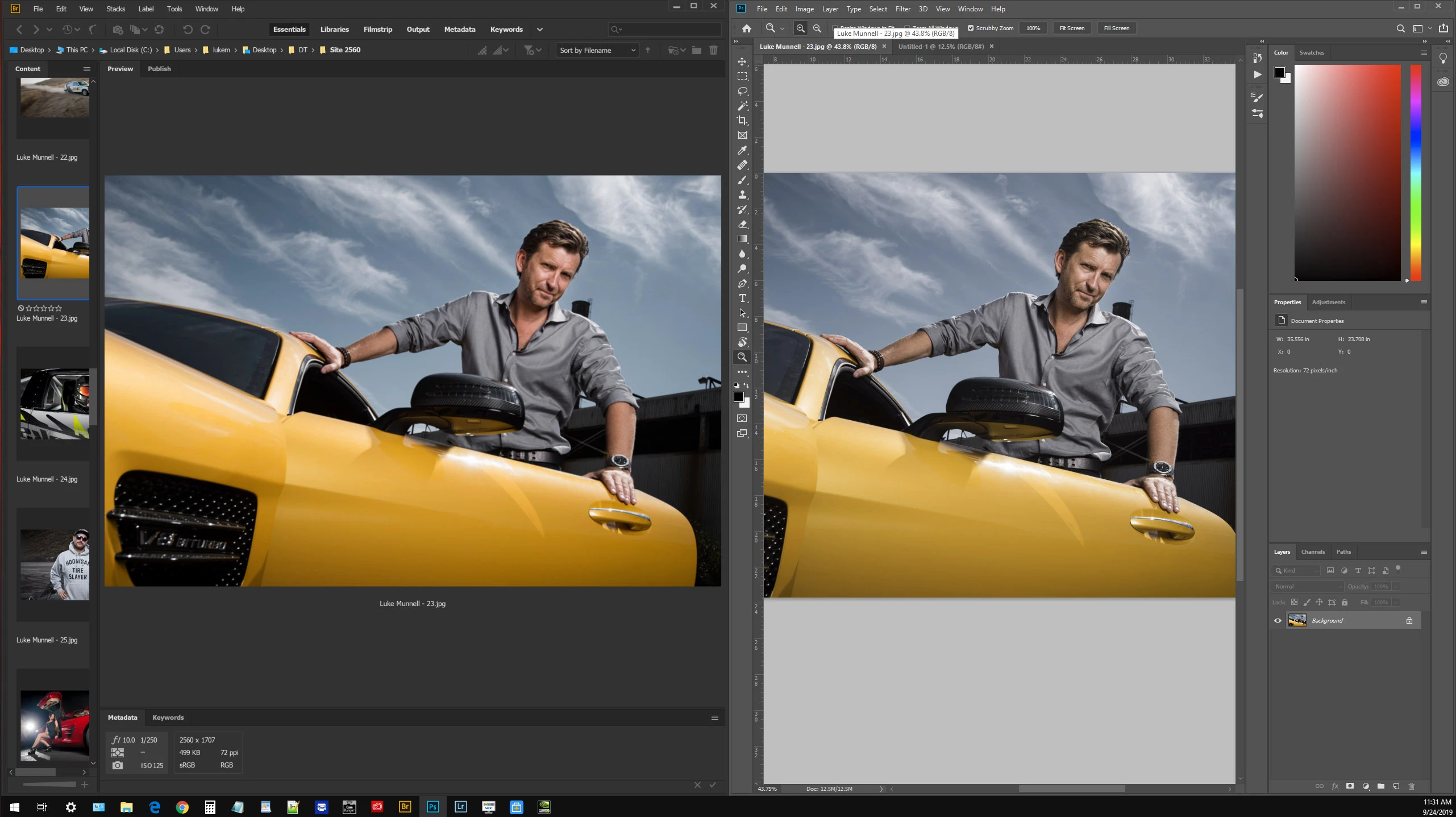
Task: Click the Fit Screen button
Action: point(1072,28)
